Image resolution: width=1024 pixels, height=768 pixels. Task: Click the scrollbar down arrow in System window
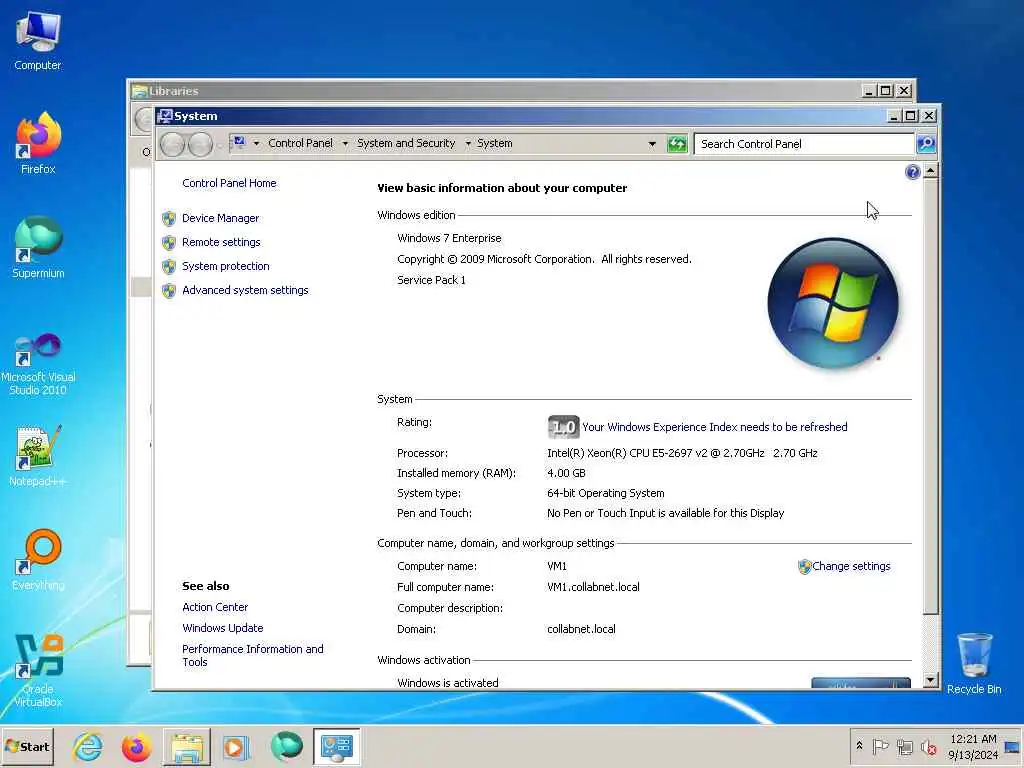pyautogui.click(x=931, y=680)
